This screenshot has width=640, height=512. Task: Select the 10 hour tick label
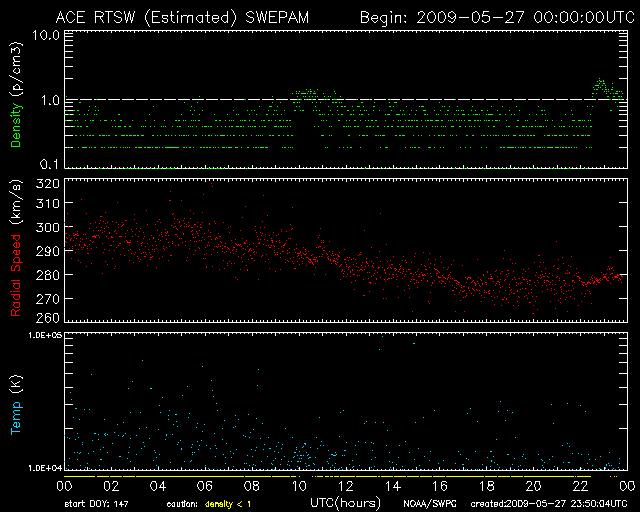(299, 486)
